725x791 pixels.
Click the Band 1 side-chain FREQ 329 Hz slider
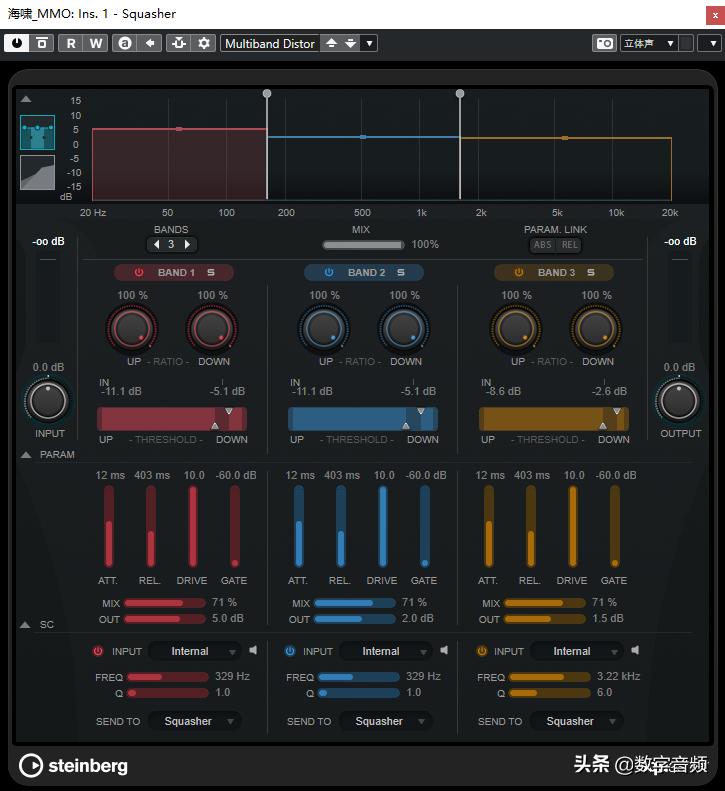click(x=168, y=677)
